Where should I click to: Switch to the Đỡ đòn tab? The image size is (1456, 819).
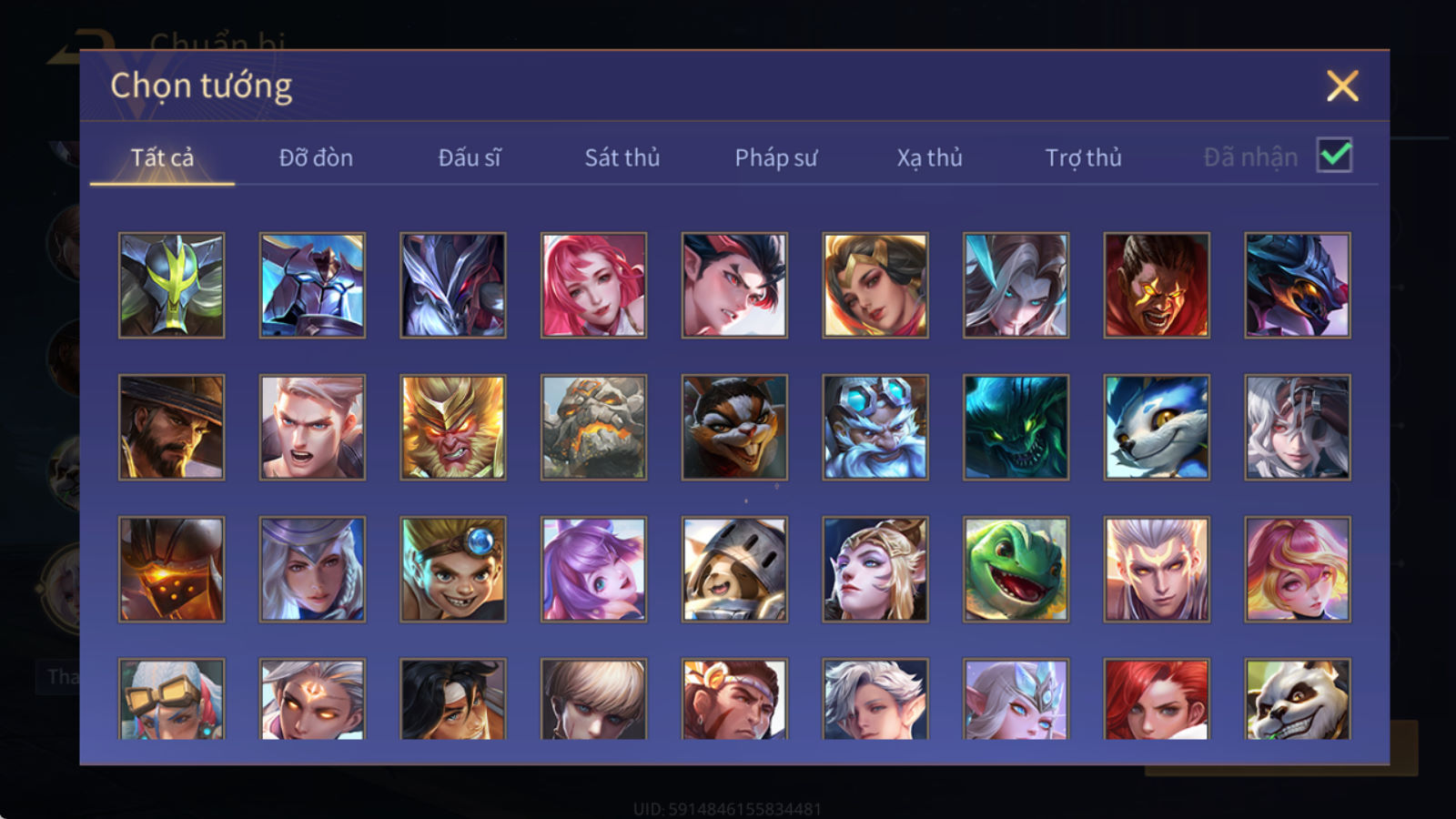click(x=316, y=157)
